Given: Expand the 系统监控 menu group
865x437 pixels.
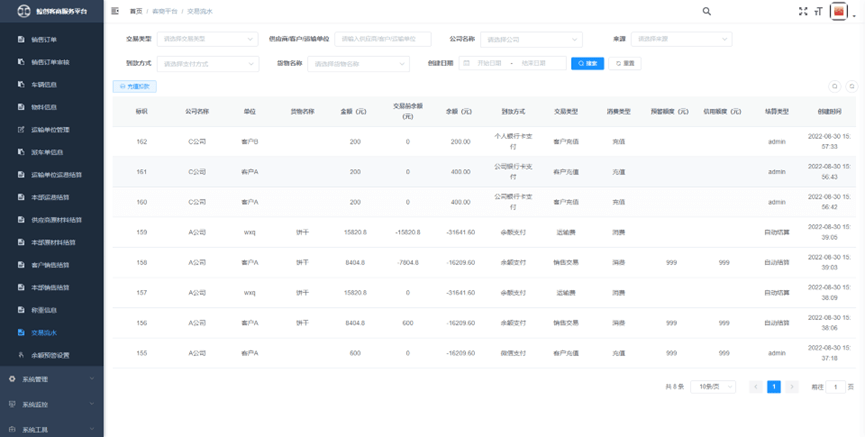Looking at the screenshot, I should pyautogui.click(x=52, y=404).
